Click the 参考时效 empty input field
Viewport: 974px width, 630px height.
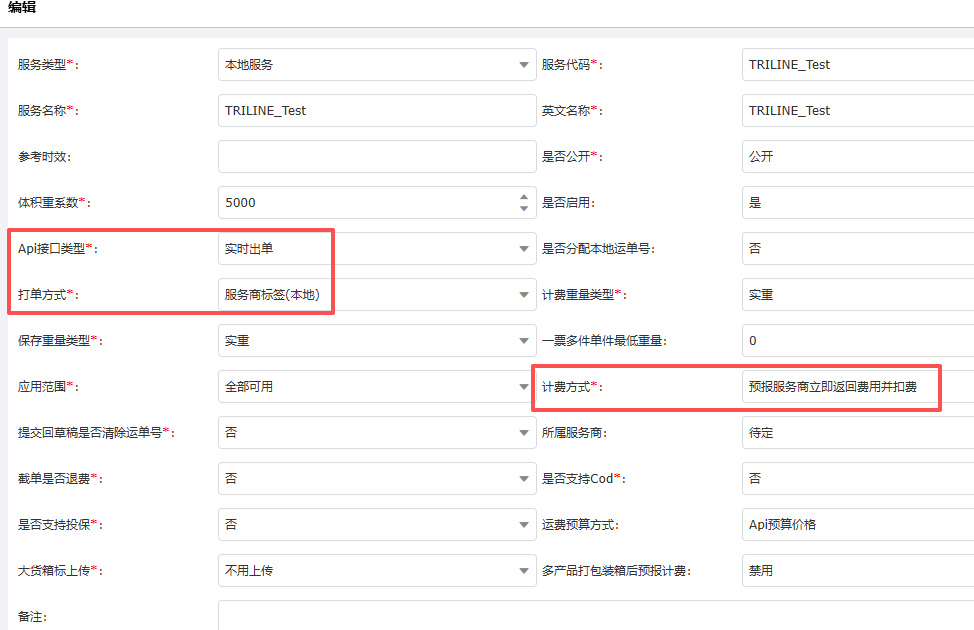pyautogui.click(x=377, y=157)
